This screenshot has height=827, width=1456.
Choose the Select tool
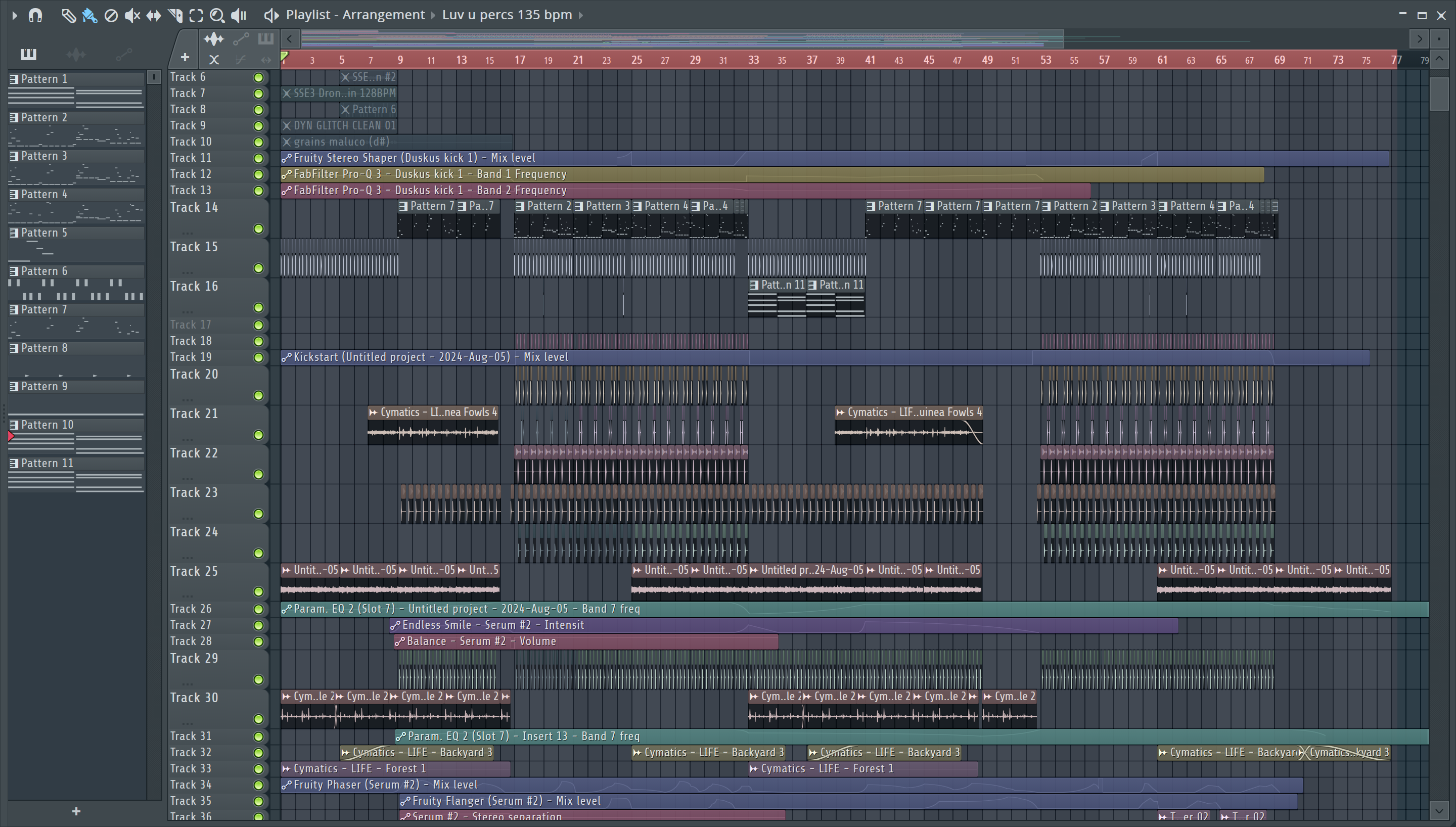(196, 15)
